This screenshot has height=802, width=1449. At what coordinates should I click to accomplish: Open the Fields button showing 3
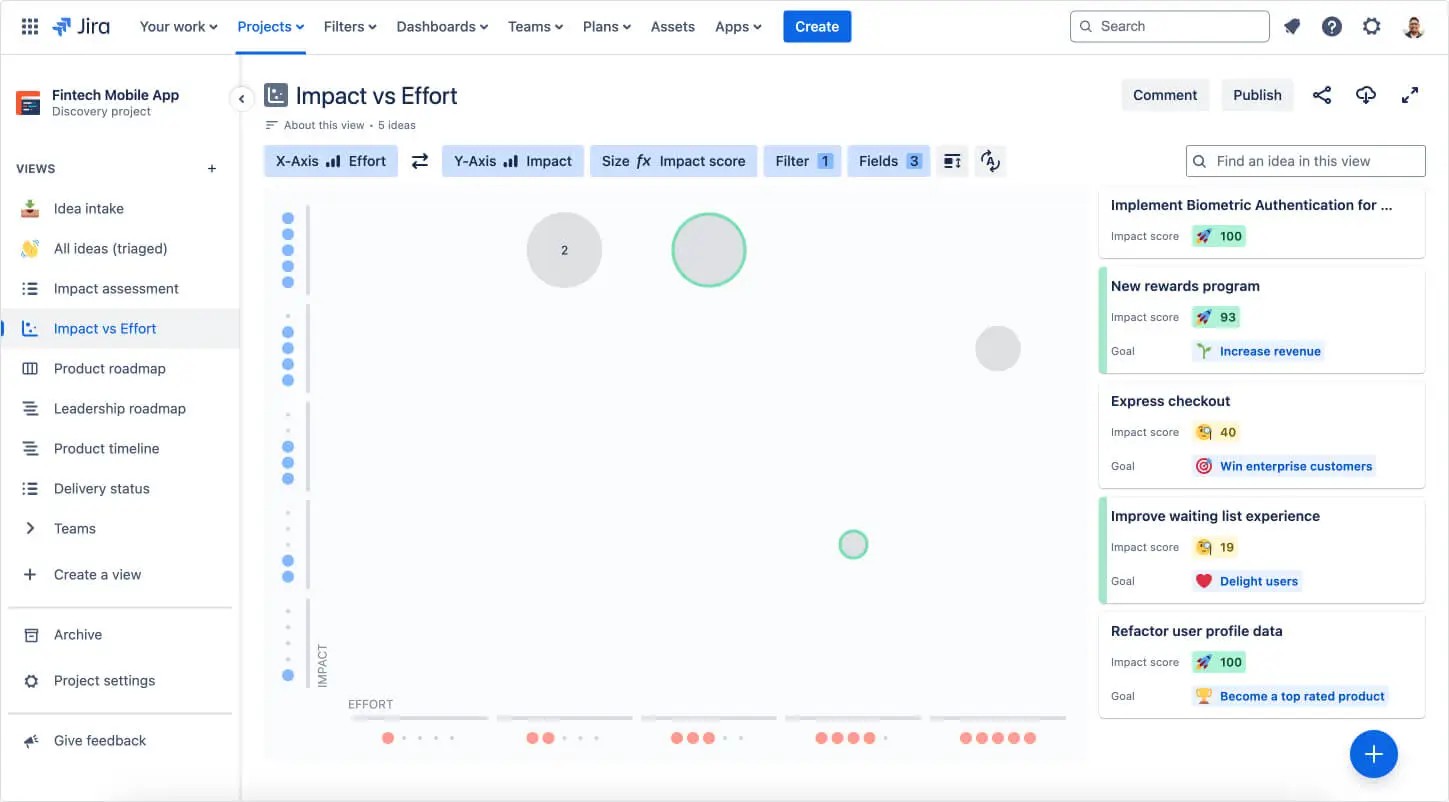[x=889, y=161]
